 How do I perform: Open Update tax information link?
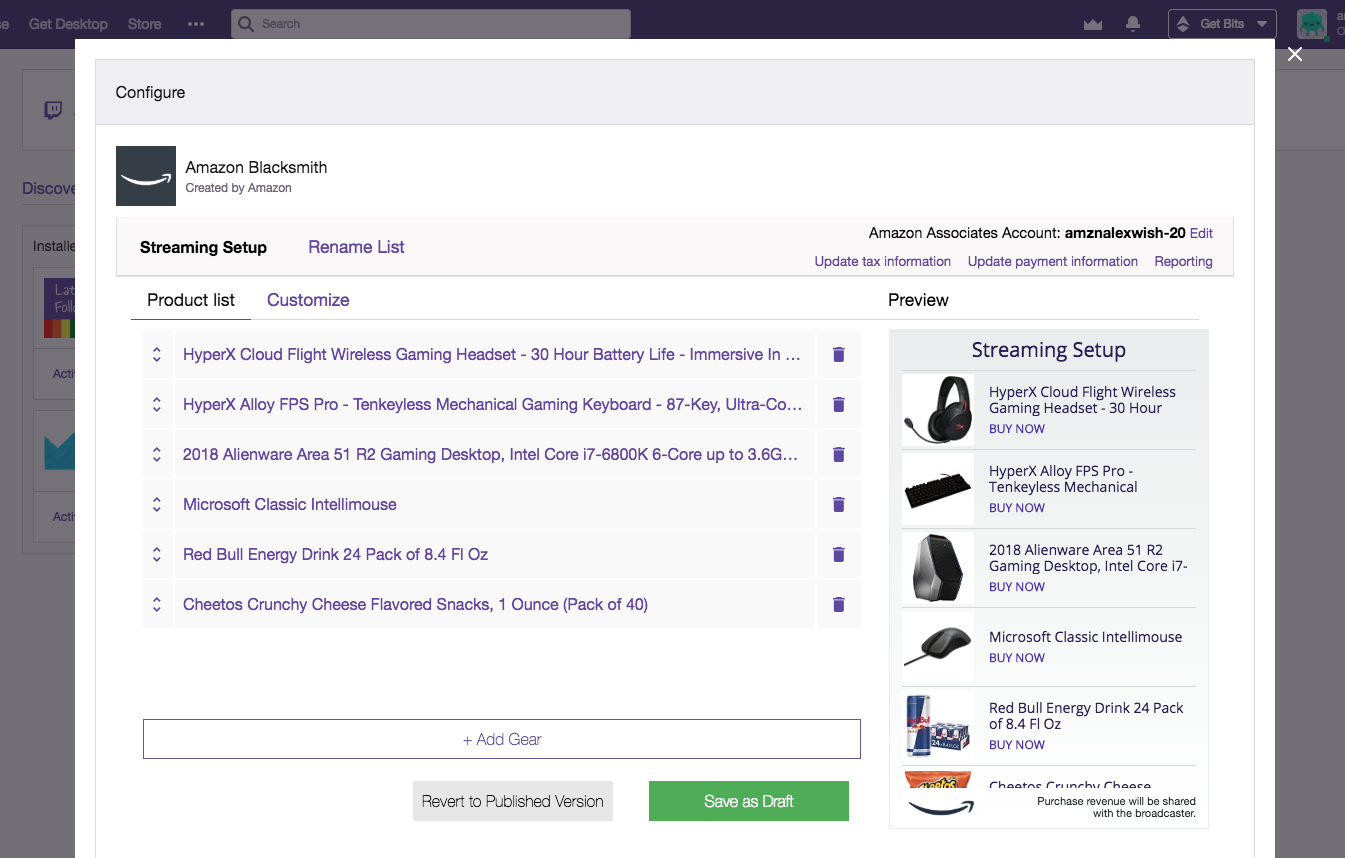point(882,261)
